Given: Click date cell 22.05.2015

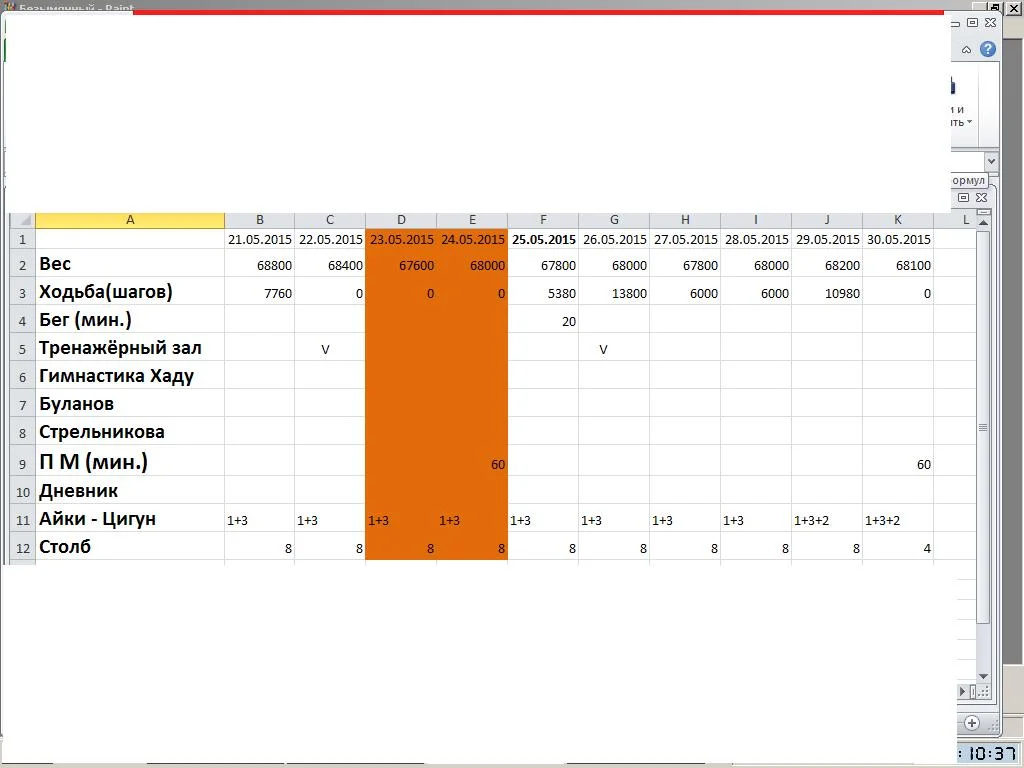Looking at the screenshot, I should coord(330,240).
